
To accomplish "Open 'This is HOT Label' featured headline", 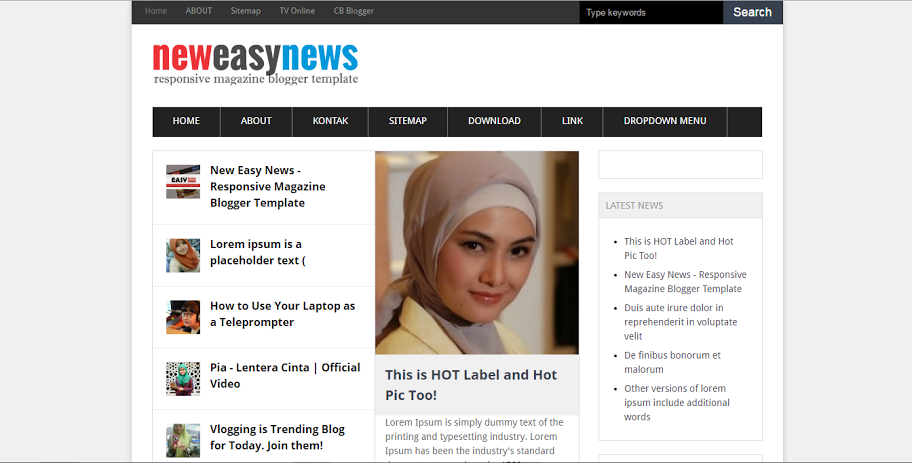I will click(471, 385).
